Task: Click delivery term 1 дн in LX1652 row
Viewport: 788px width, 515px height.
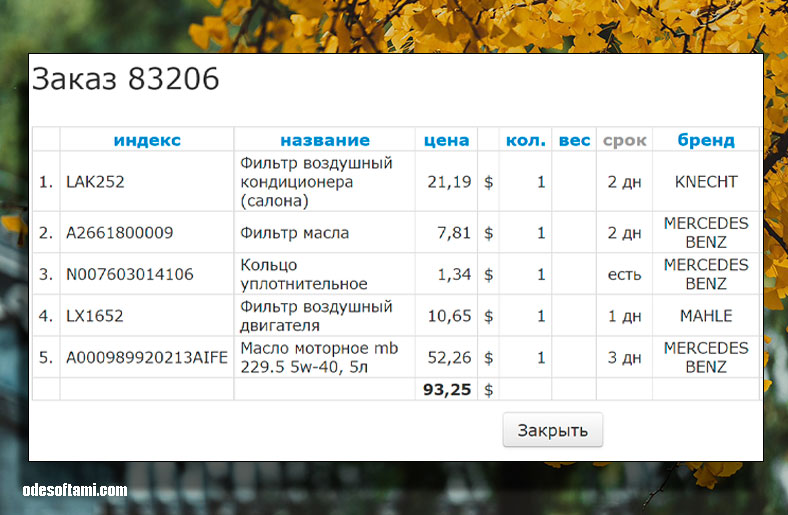Action: (x=624, y=316)
